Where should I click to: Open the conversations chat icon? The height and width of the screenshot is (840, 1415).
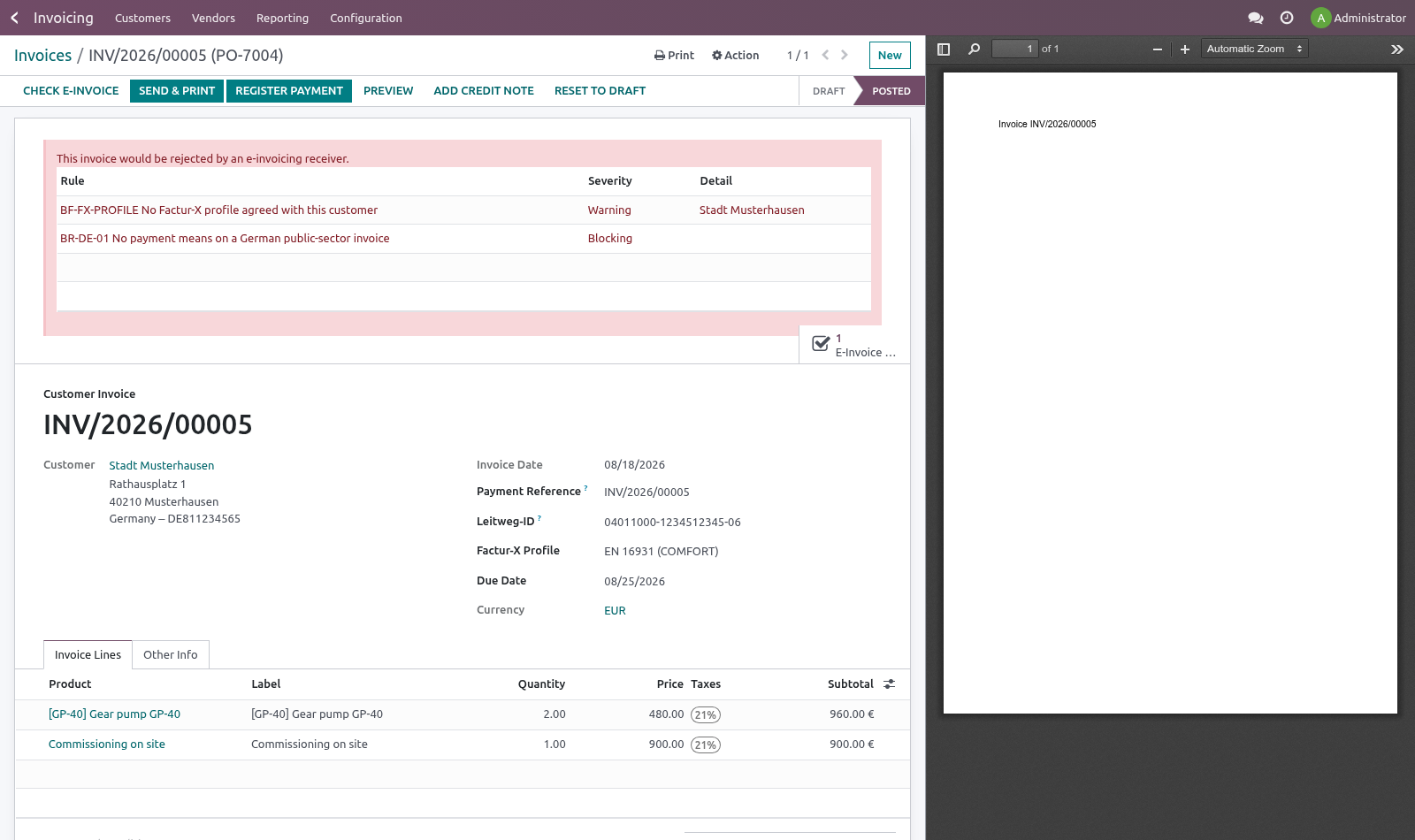point(1255,18)
